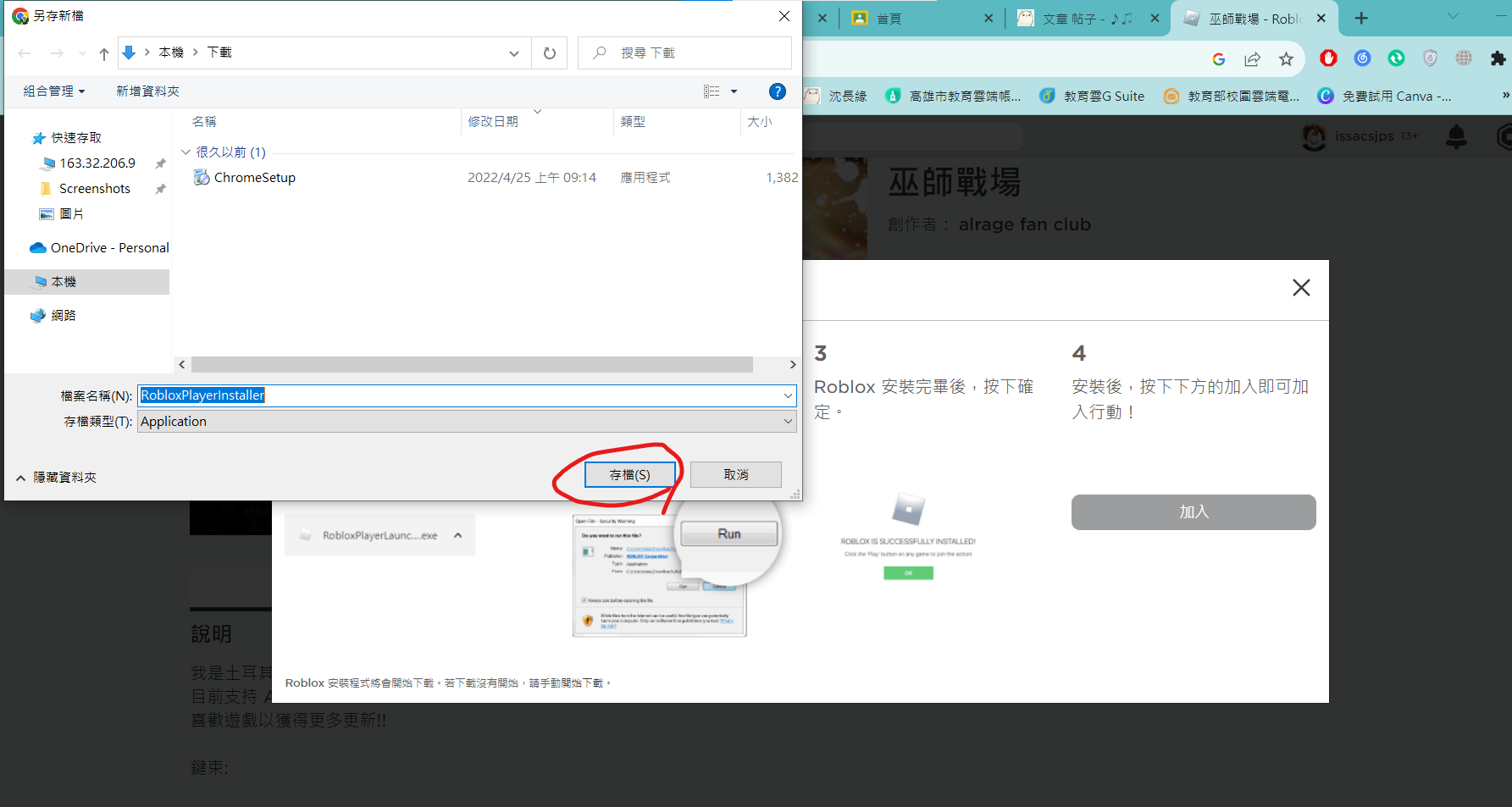
Task: Open 高雄市教育雲端帳 bookmark
Action: tap(954, 97)
